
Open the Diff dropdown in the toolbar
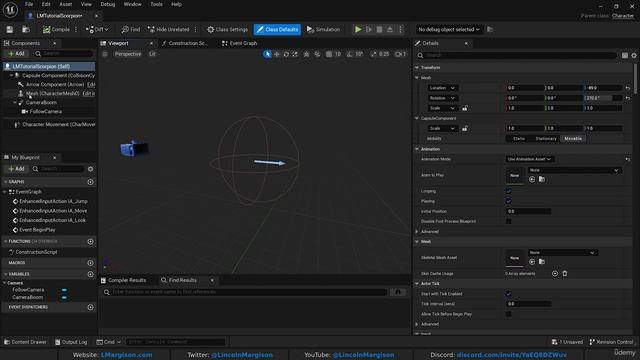[x=97, y=29]
